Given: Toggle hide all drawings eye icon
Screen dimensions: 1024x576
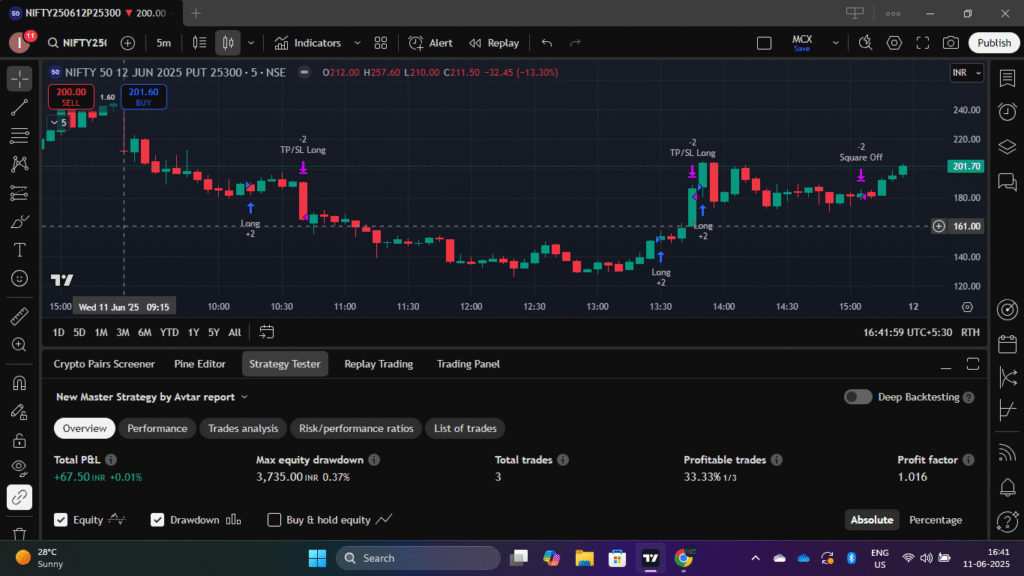Looking at the screenshot, I should (20, 468).
